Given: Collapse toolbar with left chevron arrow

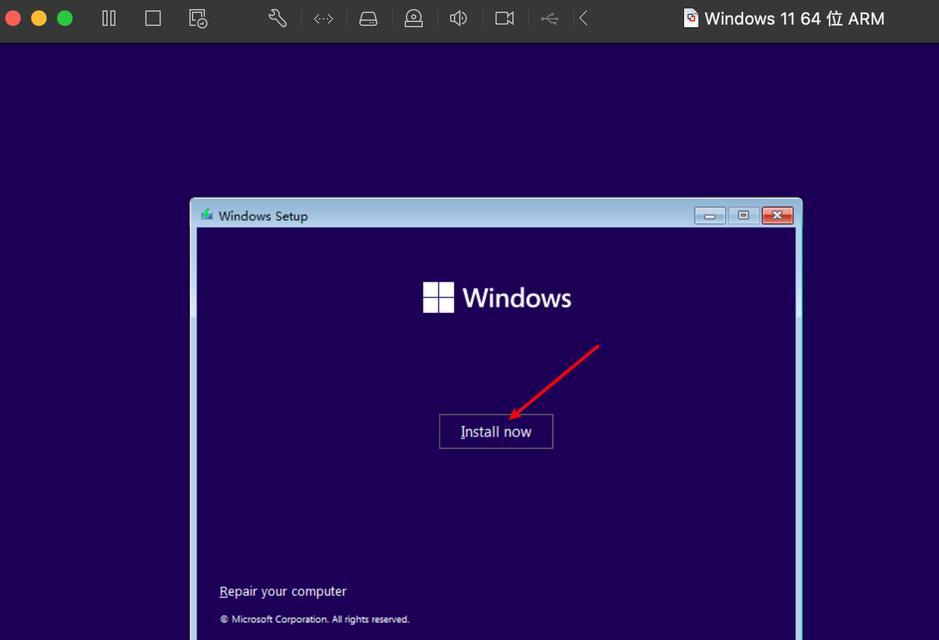Looking at the screenshot, I should (x=583, y=19).
